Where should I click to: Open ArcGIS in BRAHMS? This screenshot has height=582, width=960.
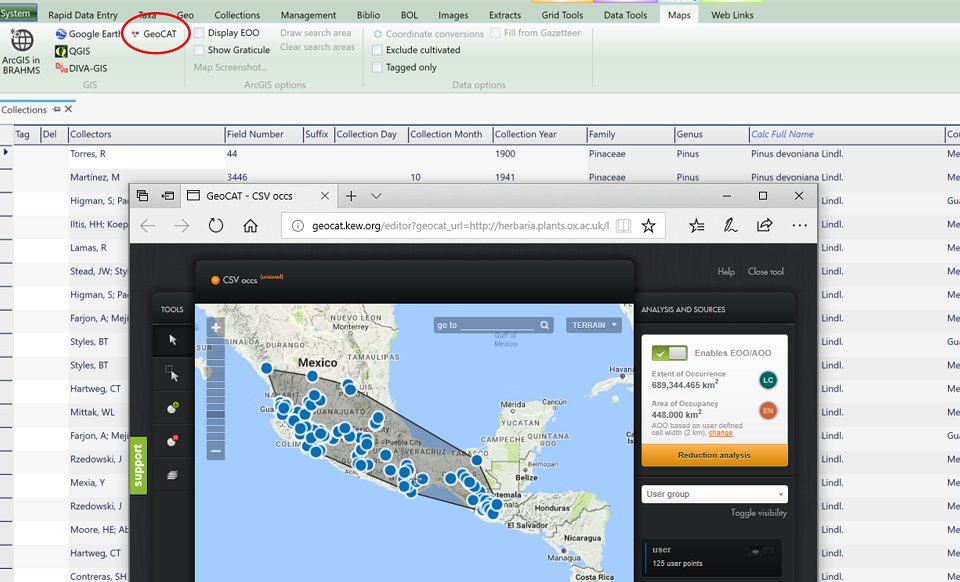[22, 51]
